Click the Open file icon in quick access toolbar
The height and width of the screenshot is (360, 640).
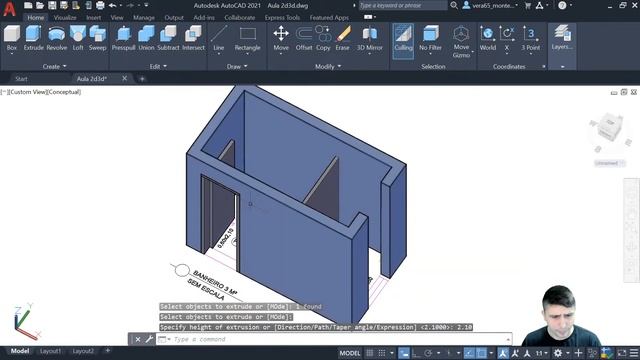coord(40,6)
